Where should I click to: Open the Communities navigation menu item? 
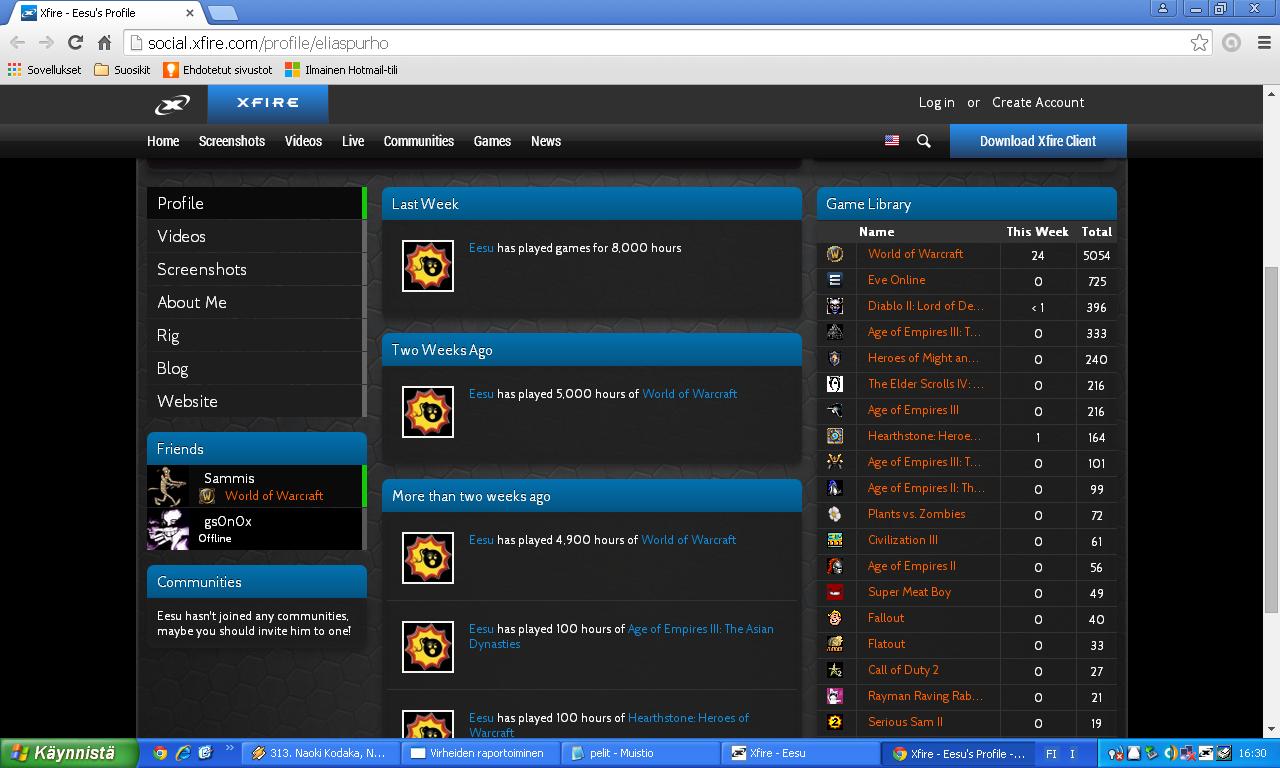pyautogui.click(x=418, y=141)
